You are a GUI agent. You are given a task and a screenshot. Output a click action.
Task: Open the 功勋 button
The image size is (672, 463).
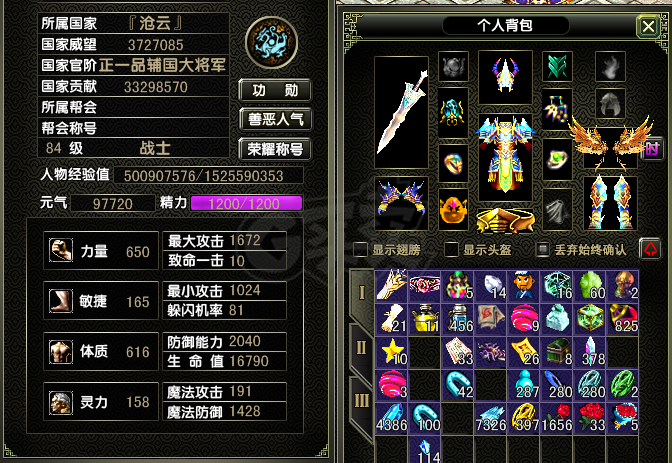(275, 90)
